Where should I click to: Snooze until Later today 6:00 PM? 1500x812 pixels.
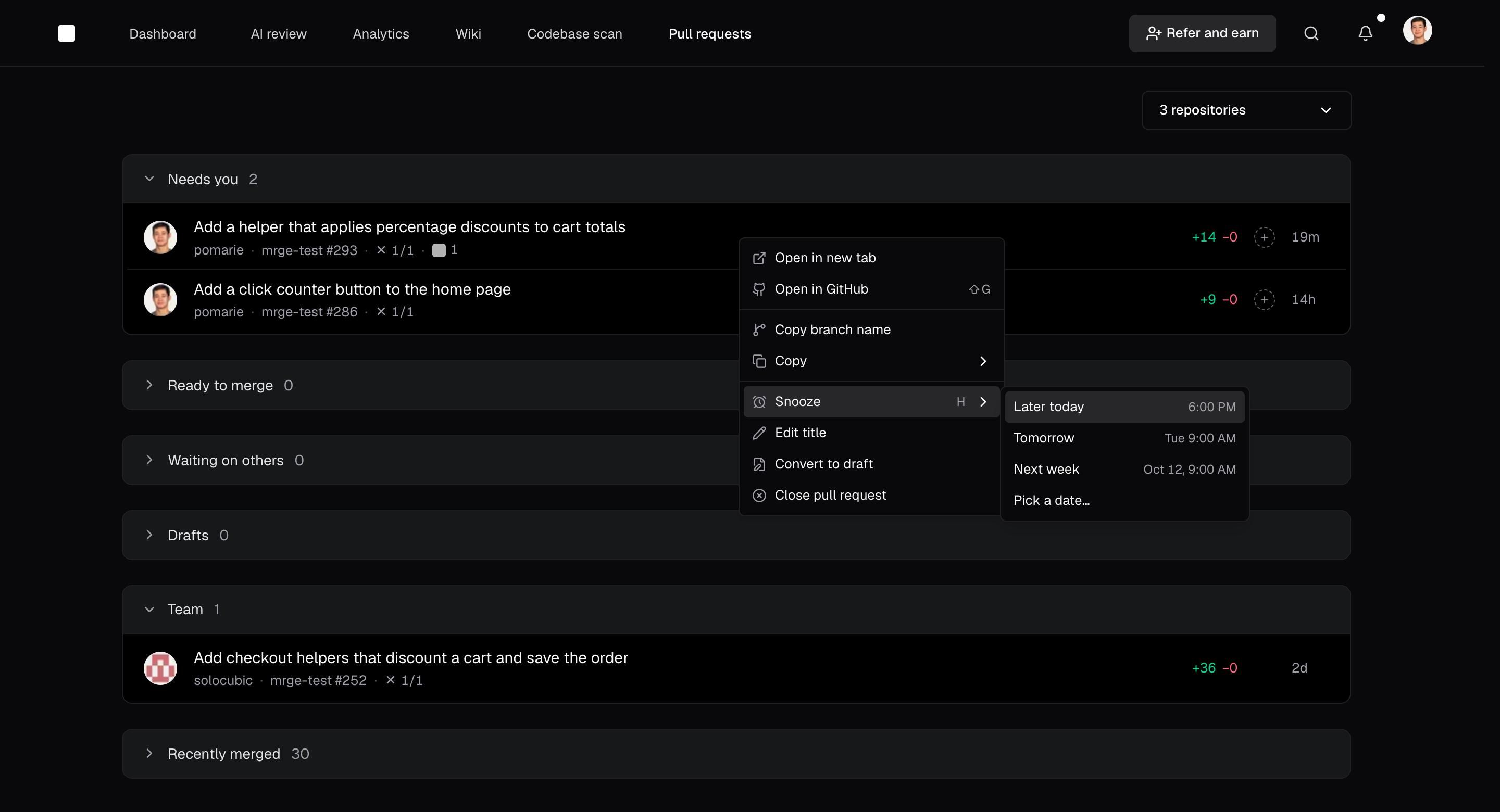pyautogui.click(x=1124, y=407)
